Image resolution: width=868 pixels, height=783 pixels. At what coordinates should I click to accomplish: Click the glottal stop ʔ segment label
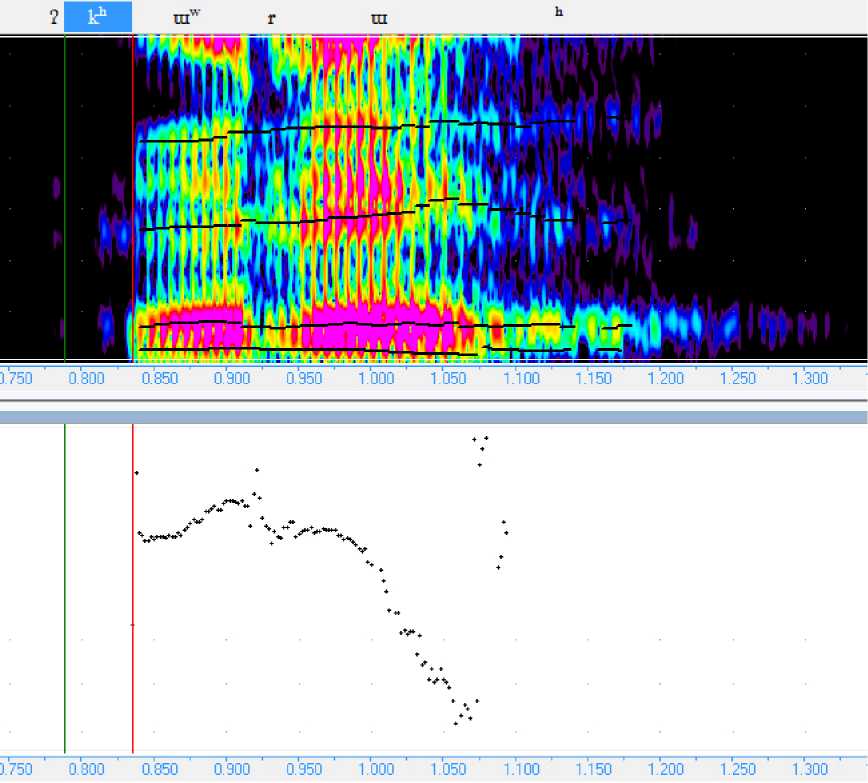pos(53,17)
